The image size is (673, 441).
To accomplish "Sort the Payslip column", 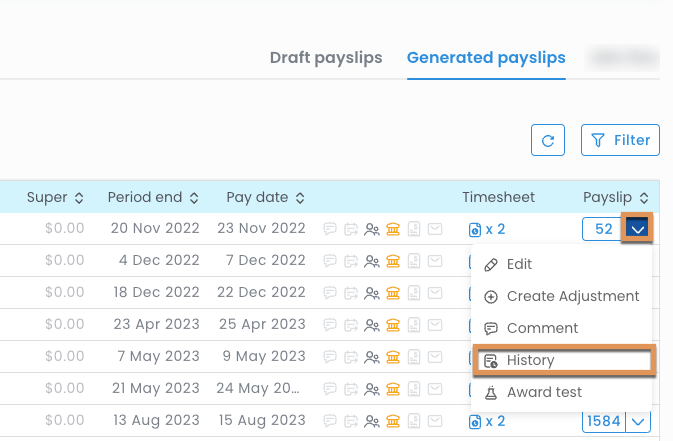I will [616, 198].
